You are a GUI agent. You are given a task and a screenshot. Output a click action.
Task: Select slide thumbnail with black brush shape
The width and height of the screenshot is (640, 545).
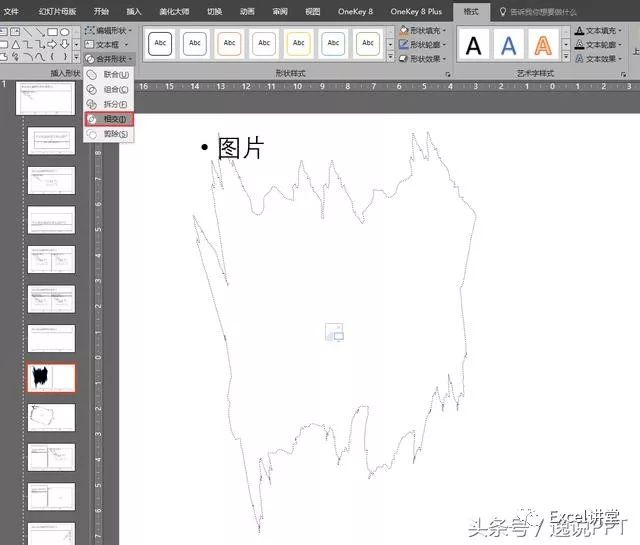pyautogui.click(x=51, y=378)
